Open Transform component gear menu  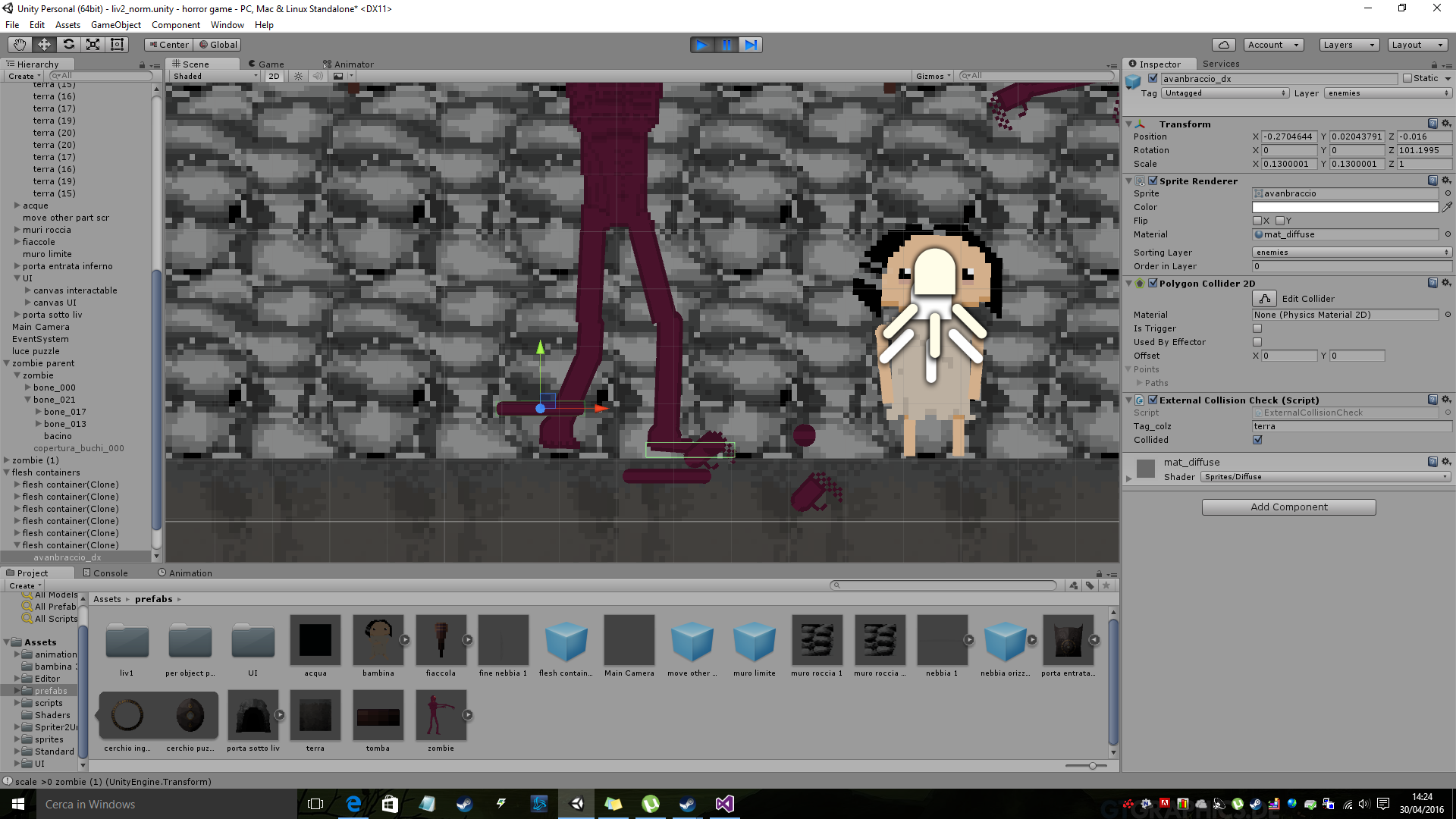[1446, 124]
